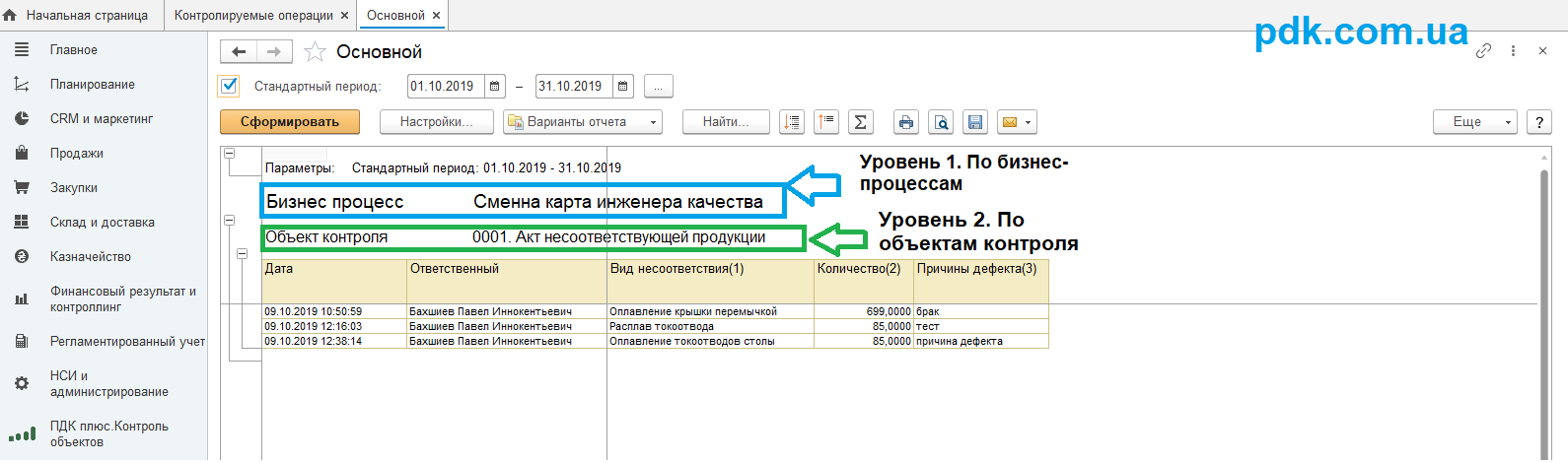Open the Главное section menu icon
Viewport: 1568px width, 463px height.
pos(22,49)
